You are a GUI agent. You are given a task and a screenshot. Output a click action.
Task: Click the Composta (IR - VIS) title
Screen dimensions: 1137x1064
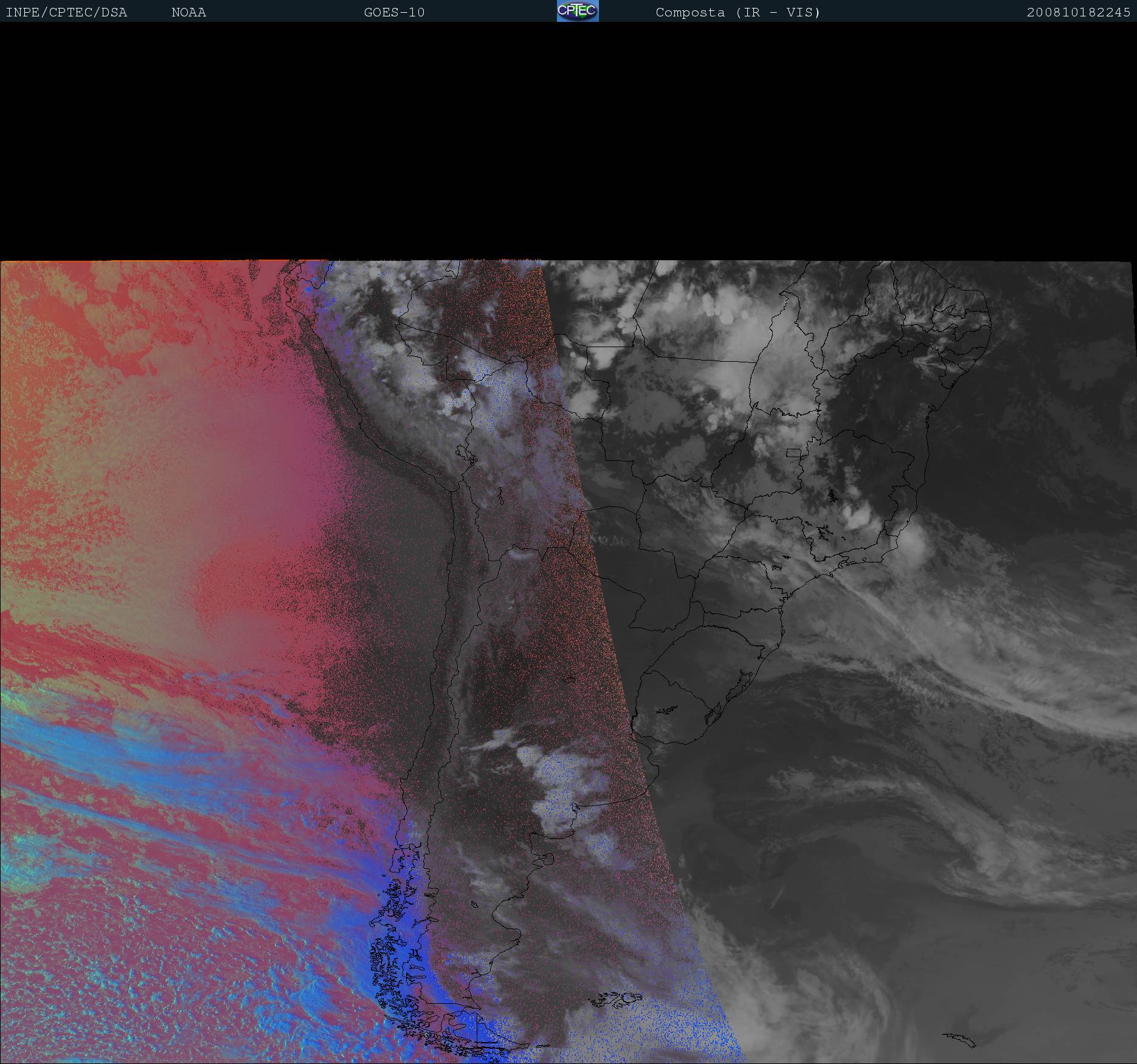click(x=738, y=13)
